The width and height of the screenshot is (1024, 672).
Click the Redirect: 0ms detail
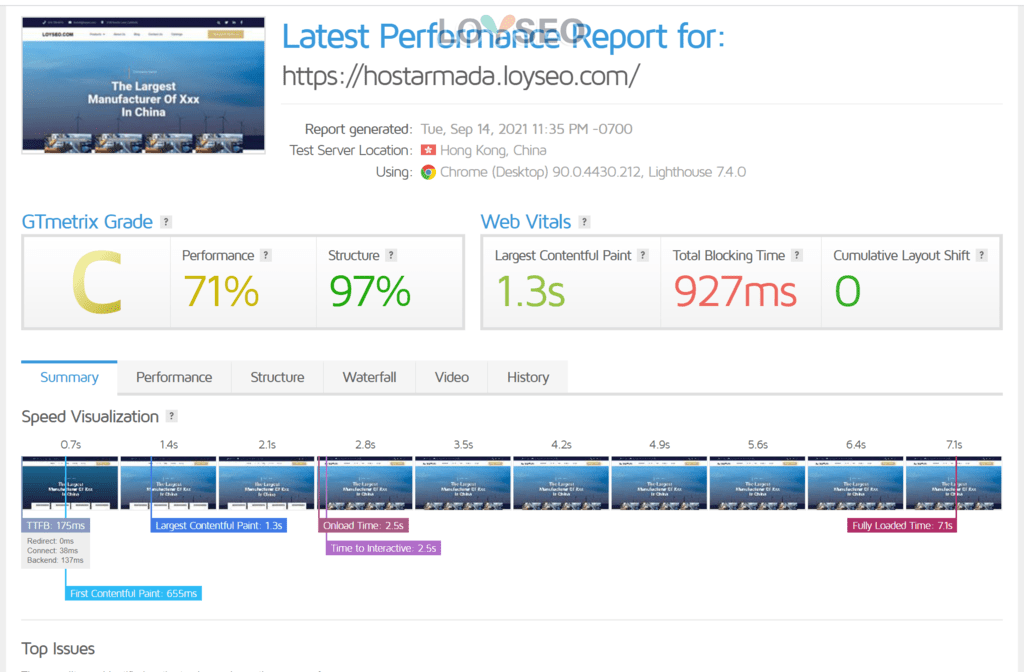pyautogui.click(x=50, y=541)
